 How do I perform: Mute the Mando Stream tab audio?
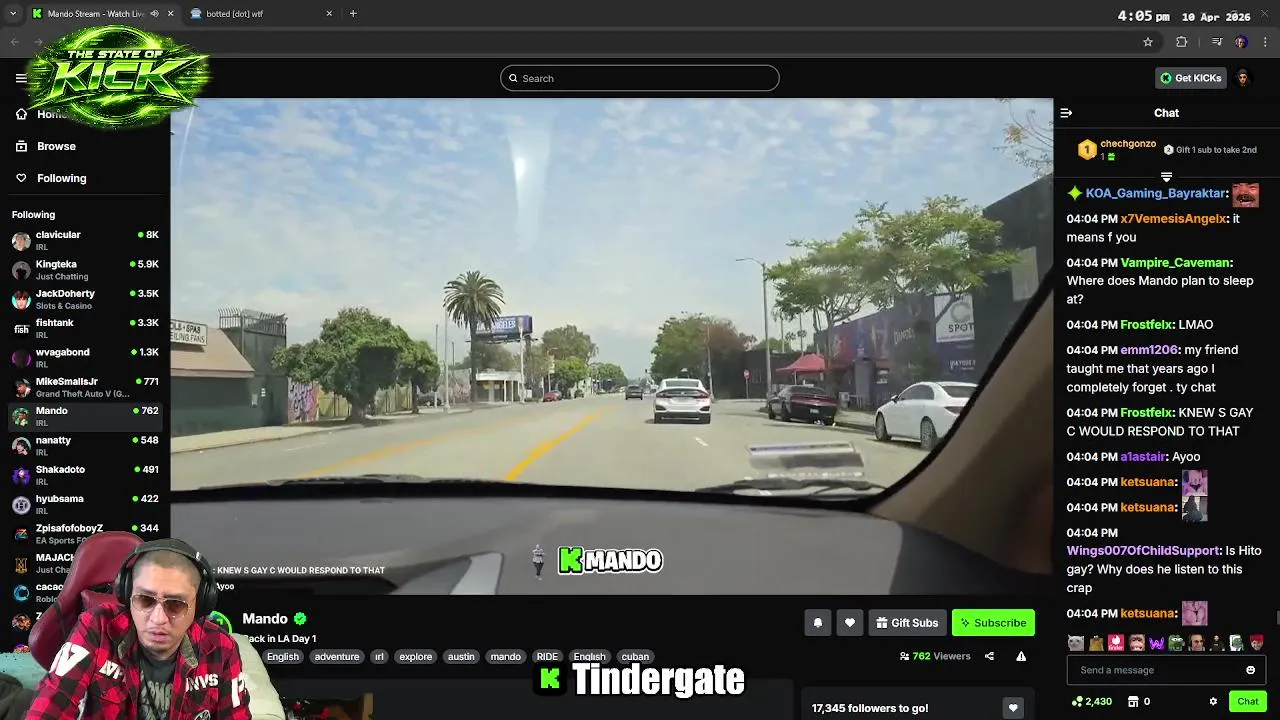pos(154,14)
